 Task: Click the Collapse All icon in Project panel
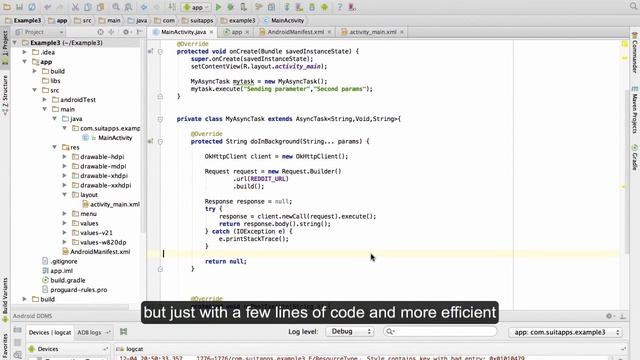coord(111,32)
